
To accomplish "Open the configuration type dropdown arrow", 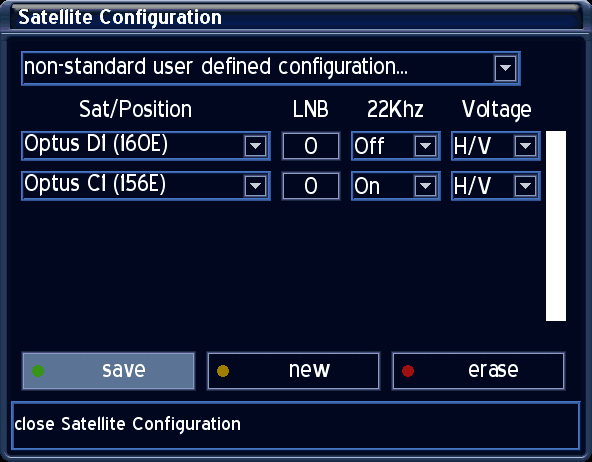I will coord(505,68).
